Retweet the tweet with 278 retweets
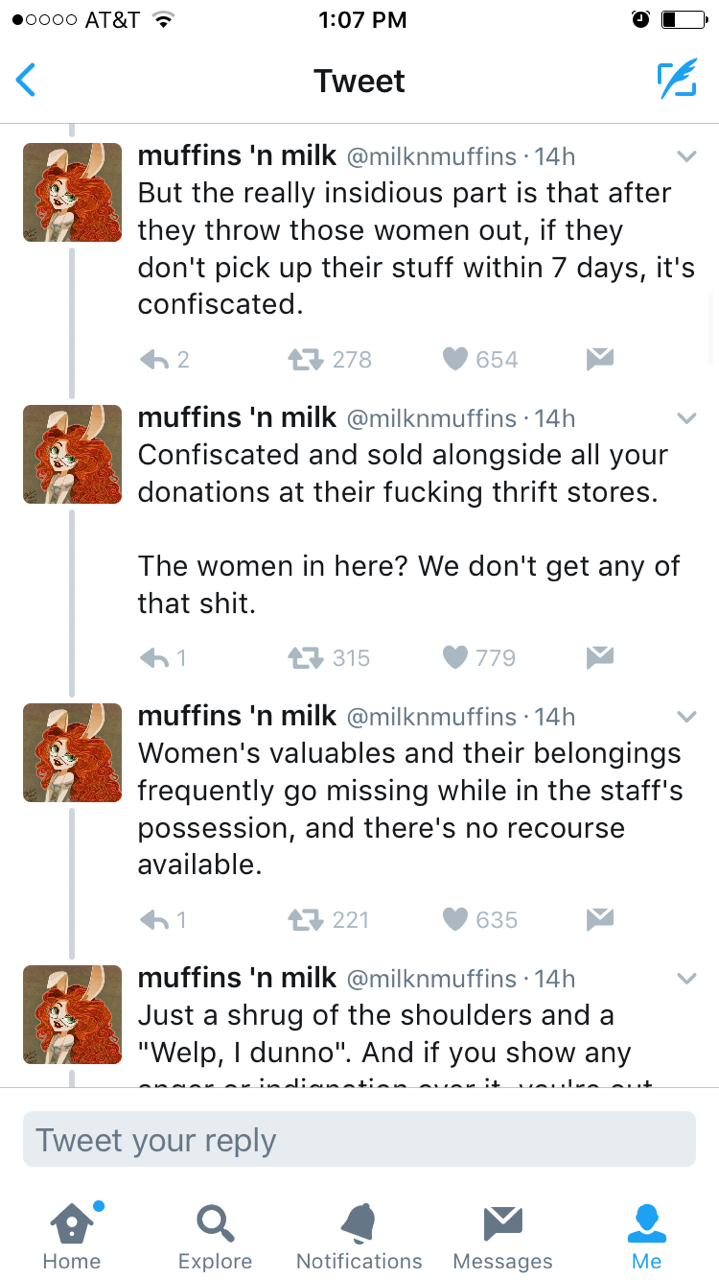Viewport: 719px width, 1280px height. (304, 359)
